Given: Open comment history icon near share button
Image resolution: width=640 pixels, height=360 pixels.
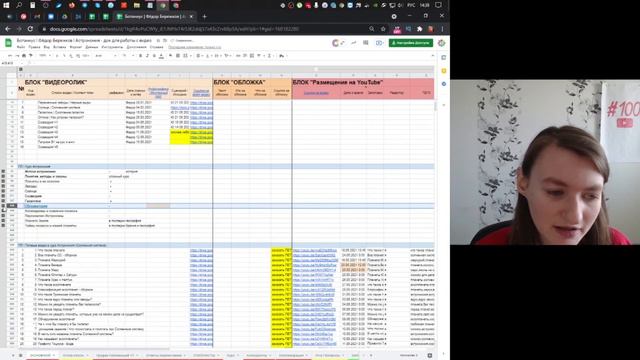Looking at the screenshot, I should point(365,42).
